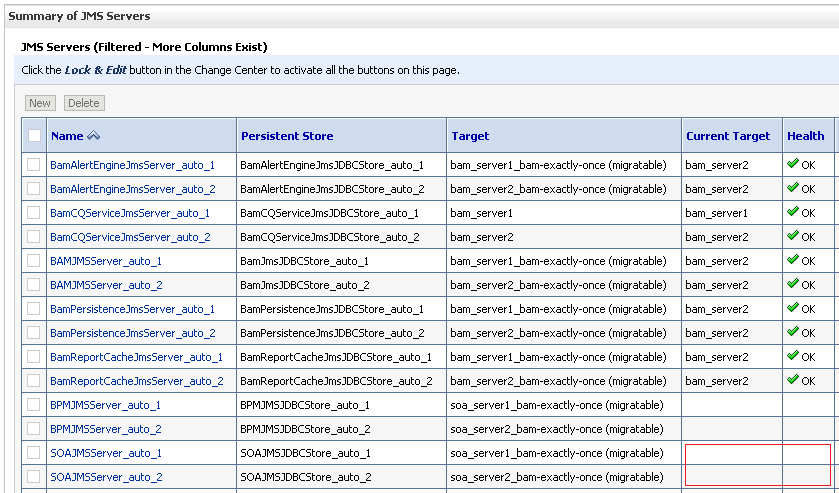This screenshot has height=493, width=839.
Task: Click the Health column header
Action: point(805,136)
